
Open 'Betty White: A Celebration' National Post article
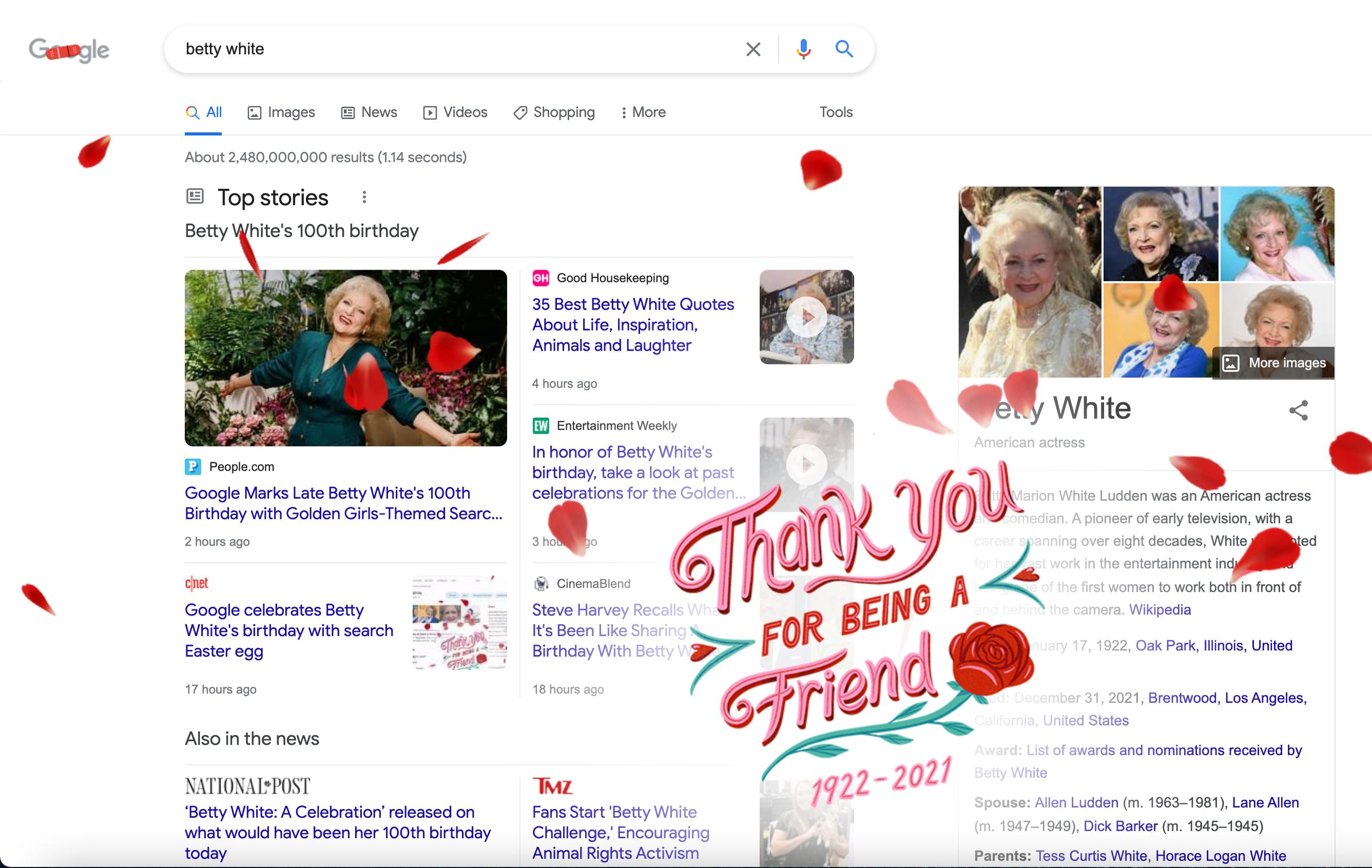point(337,832)
